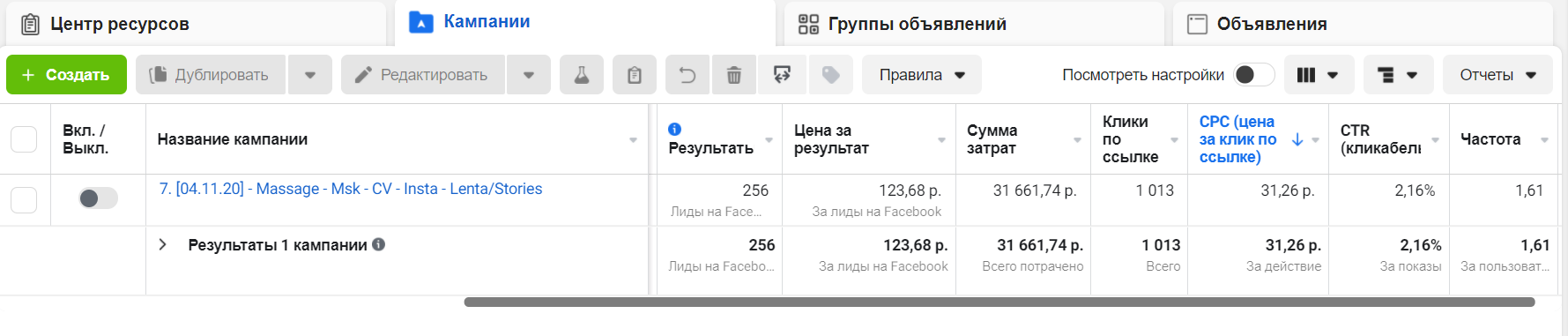Sort by CPC (цена за клик по ссылке) header
1568x336 pixels.
click(1237, 139)
